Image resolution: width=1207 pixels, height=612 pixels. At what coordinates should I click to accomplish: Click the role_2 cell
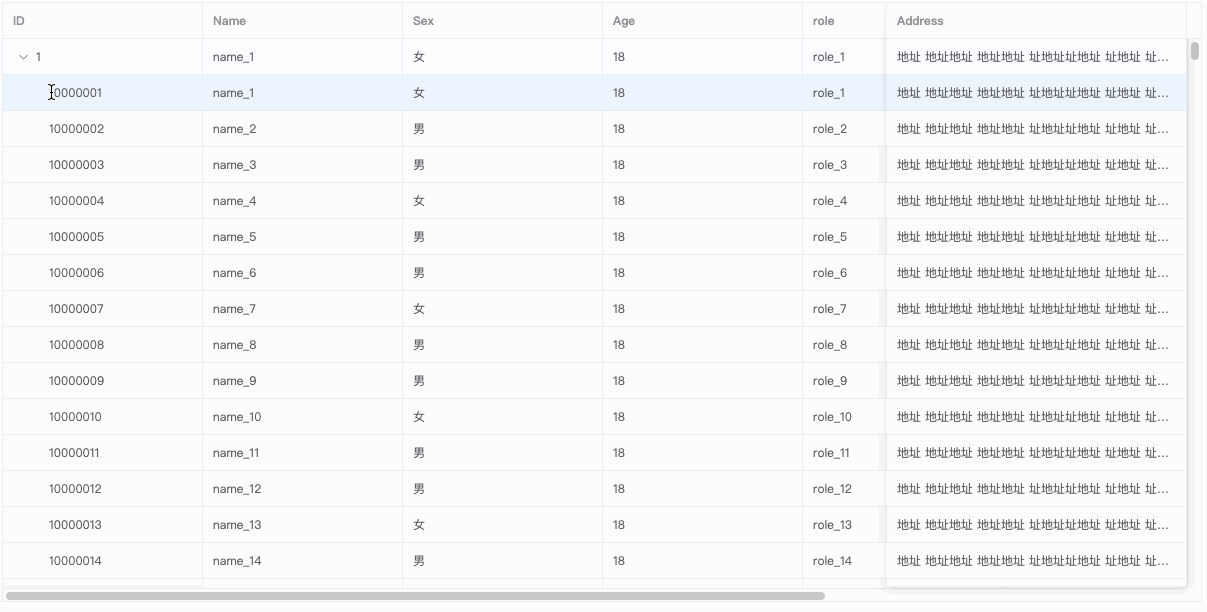click(844, 129)
